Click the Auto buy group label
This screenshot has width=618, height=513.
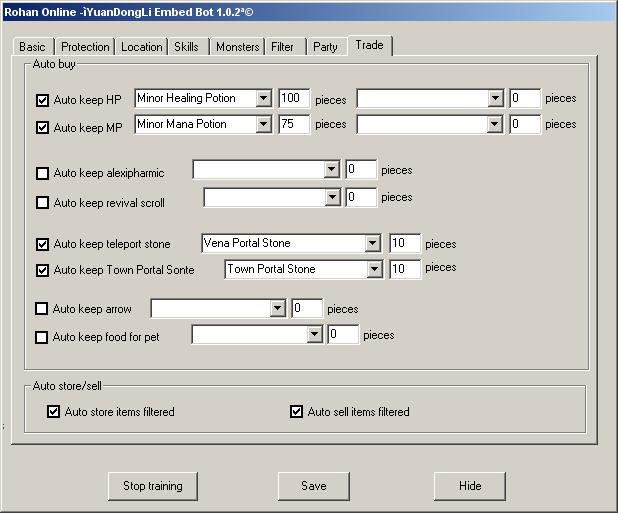pyautogui.click(x=54, y=64)
